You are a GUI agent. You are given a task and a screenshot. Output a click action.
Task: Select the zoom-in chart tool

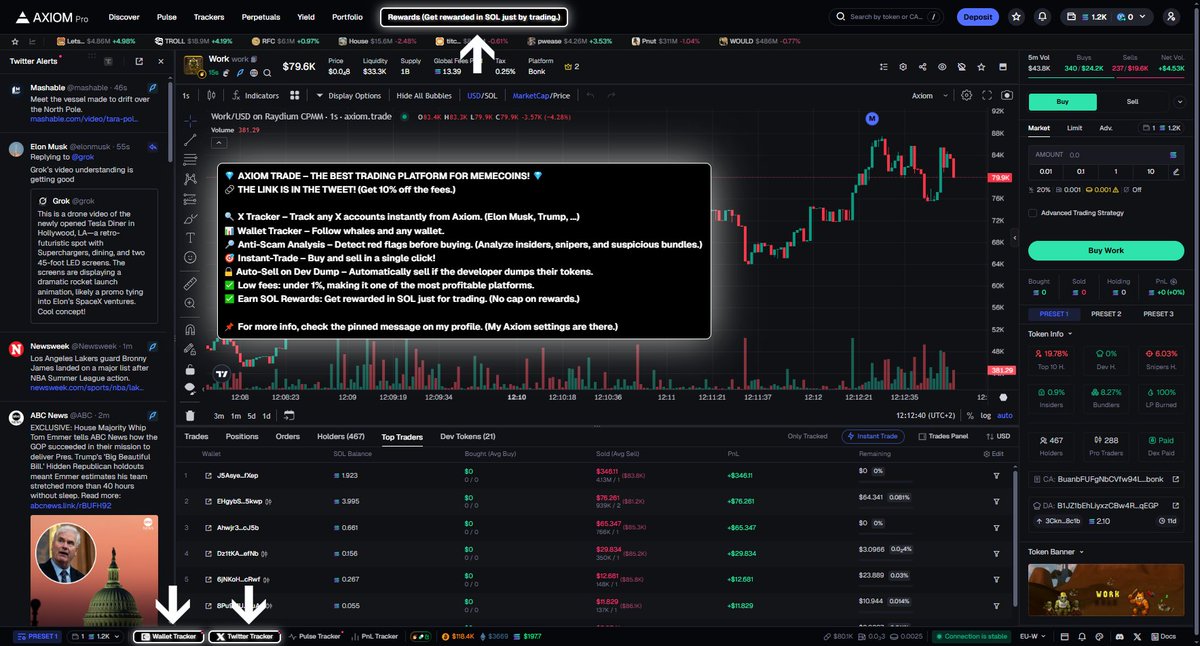click(190, 304)
